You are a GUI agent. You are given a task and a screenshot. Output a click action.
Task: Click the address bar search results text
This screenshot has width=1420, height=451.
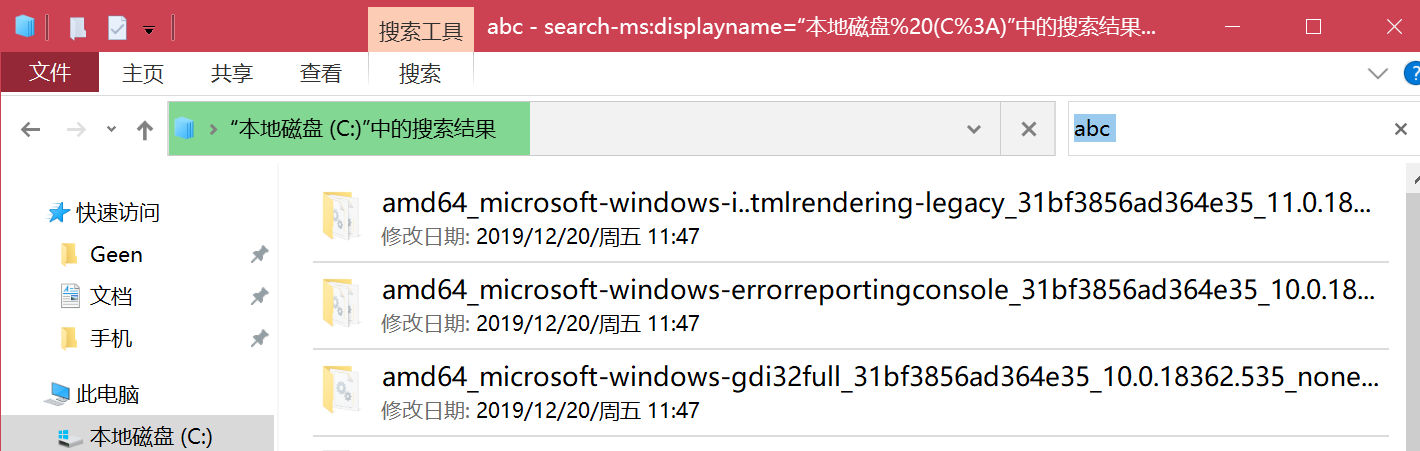tap(362, 129)
